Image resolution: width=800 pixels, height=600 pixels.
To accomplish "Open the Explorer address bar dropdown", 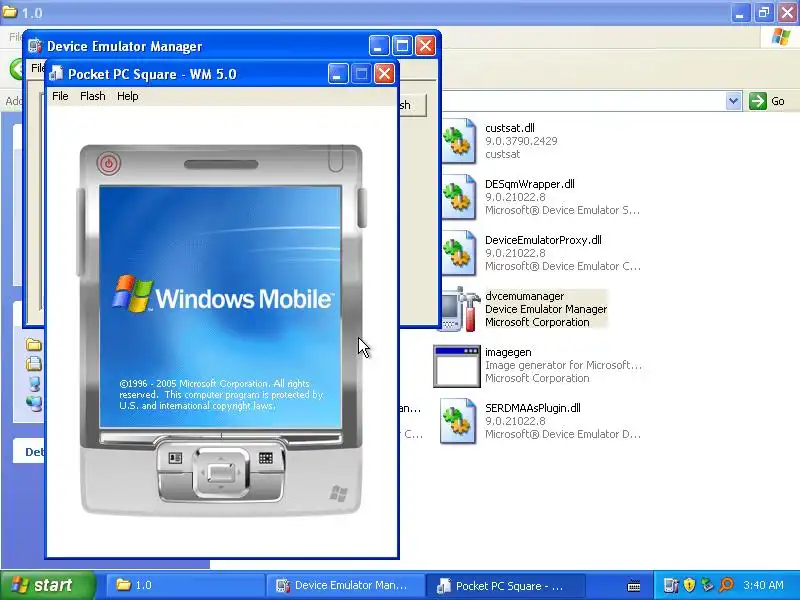I will click(733, 101).
